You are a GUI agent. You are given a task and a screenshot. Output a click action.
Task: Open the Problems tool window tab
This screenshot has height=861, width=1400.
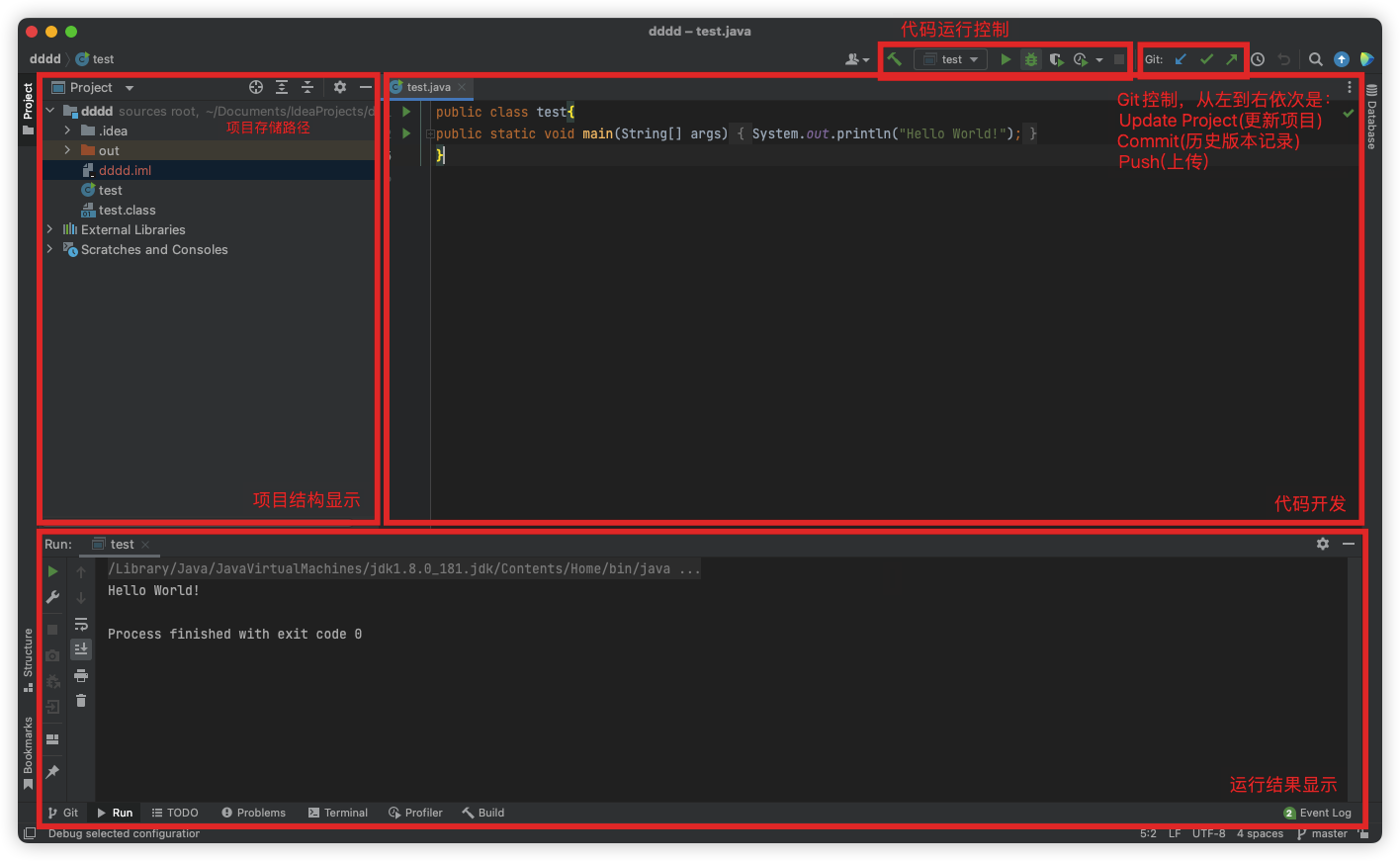(x=254, y=813)
